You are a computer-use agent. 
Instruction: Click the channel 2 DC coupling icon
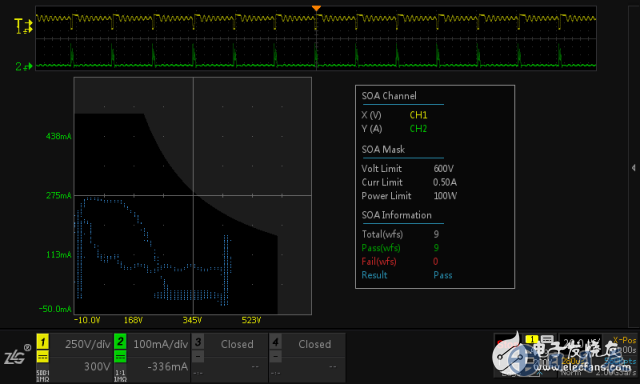[120, 357]
